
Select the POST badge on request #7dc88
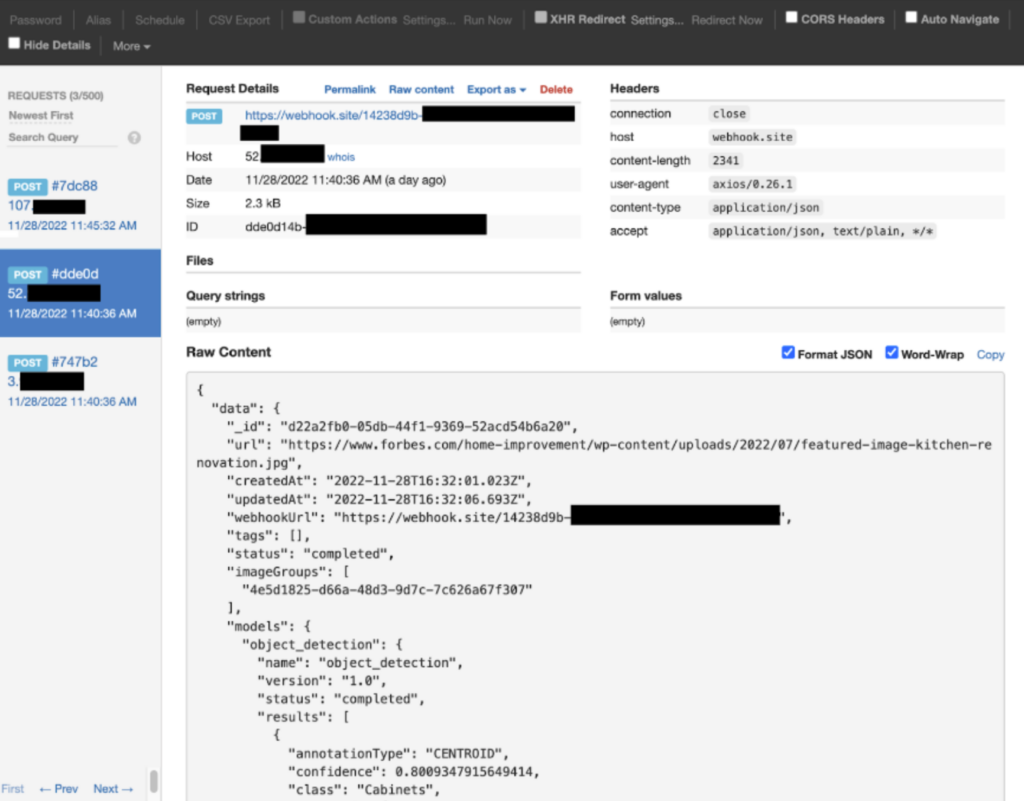[27, 186]
